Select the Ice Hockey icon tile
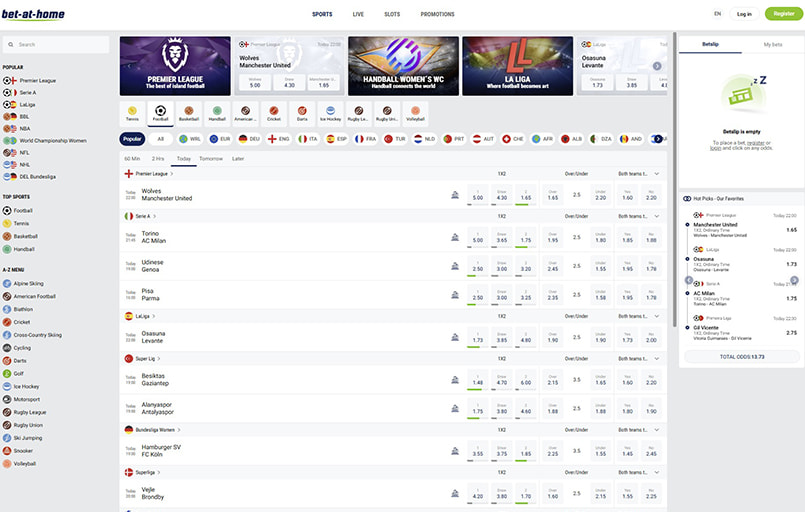 (x=330, y=113)
